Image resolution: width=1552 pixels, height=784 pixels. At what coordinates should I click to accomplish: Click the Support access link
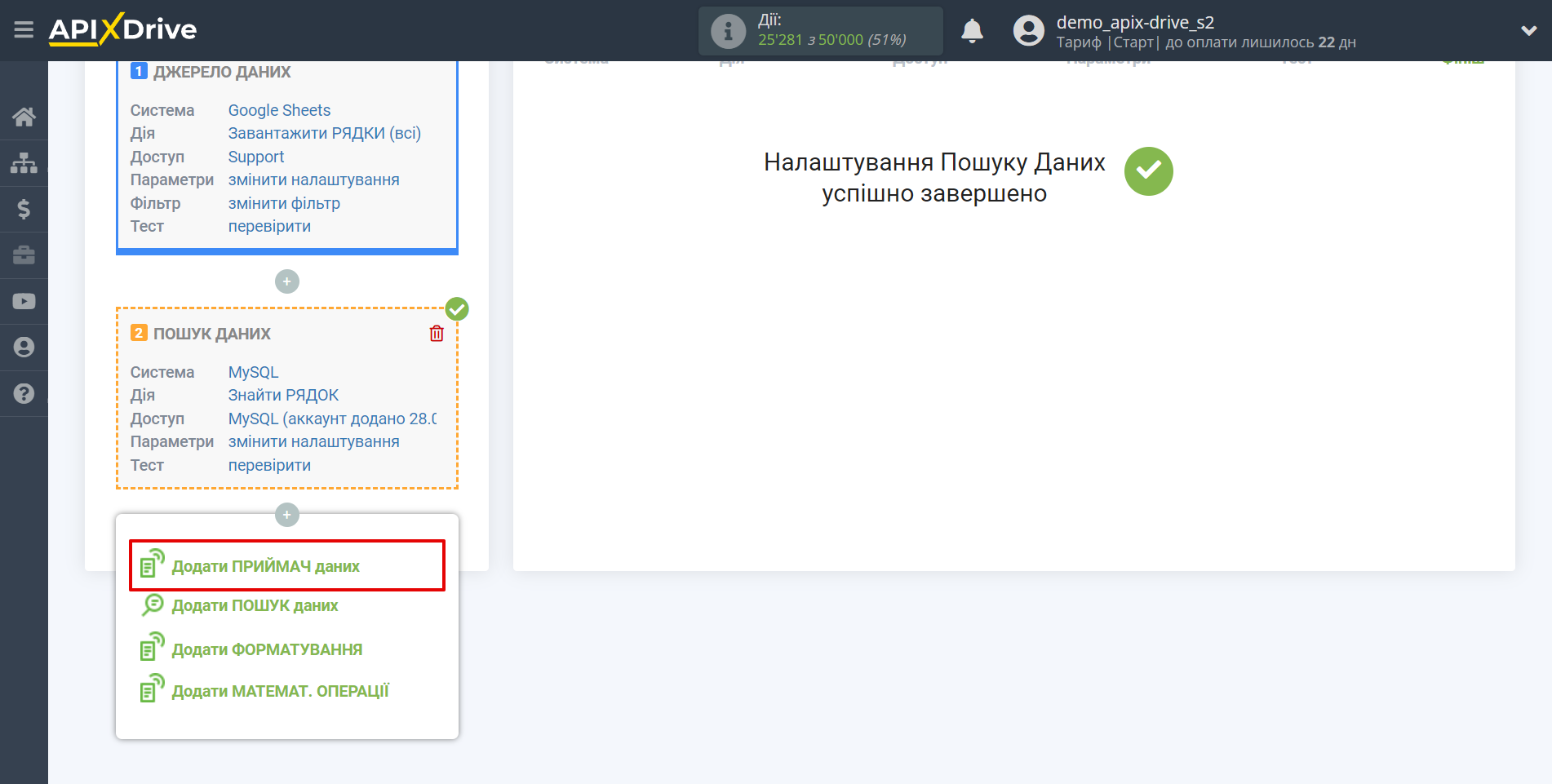[x=256, y=157]
